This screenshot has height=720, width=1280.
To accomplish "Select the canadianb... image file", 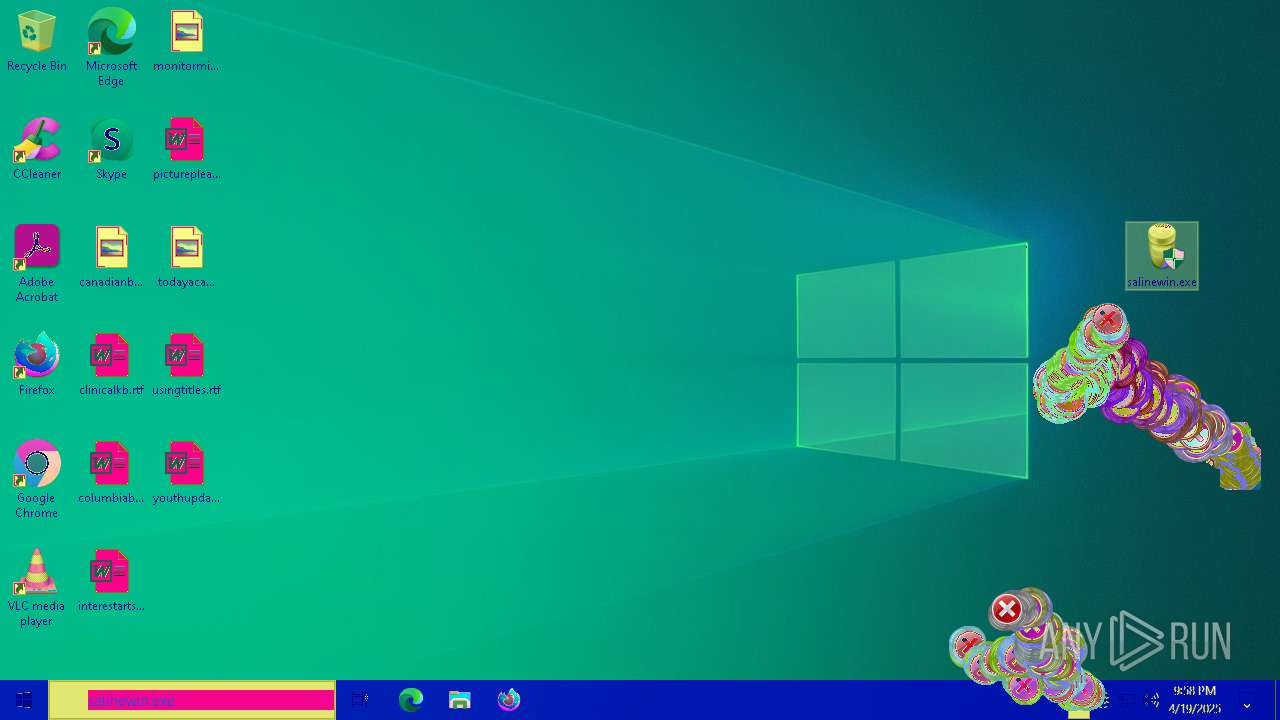I will coord(111,258).
